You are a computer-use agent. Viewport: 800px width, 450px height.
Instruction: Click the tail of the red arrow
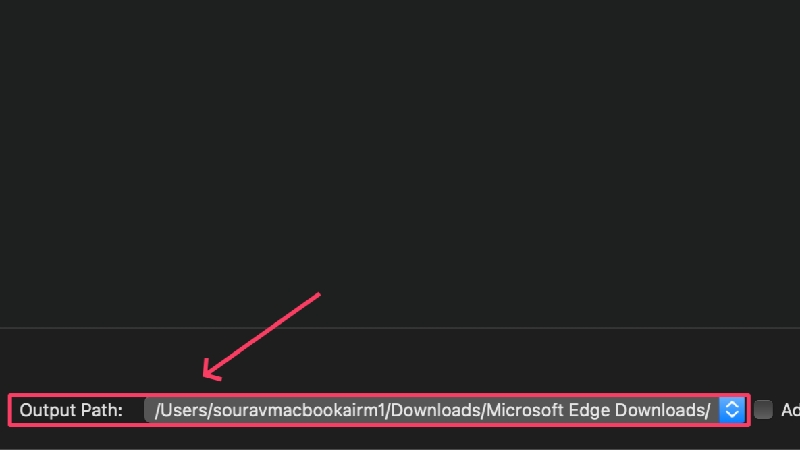(x=318, y=294)
